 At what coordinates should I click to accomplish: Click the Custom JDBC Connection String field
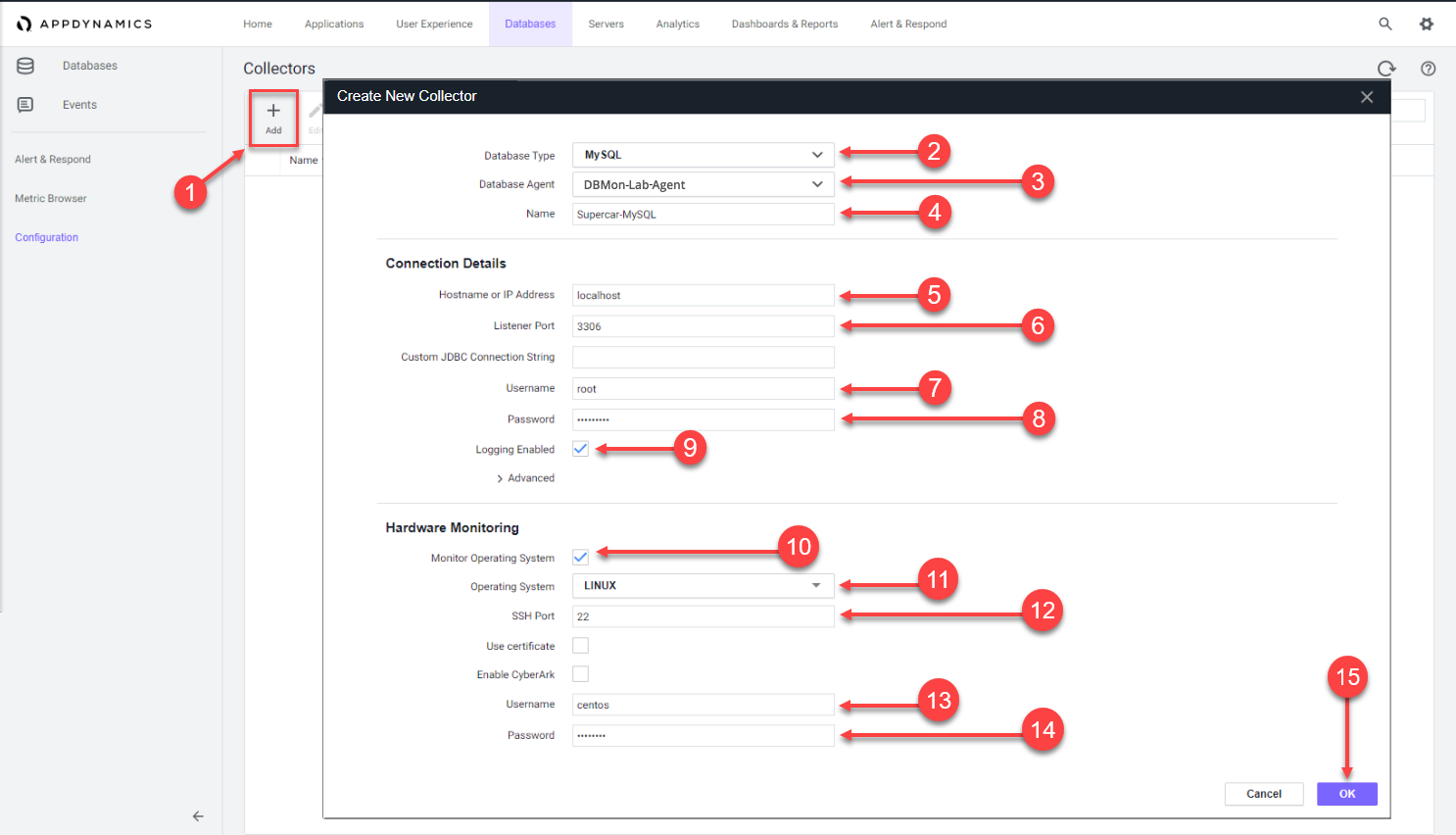[x=704, y=357]
